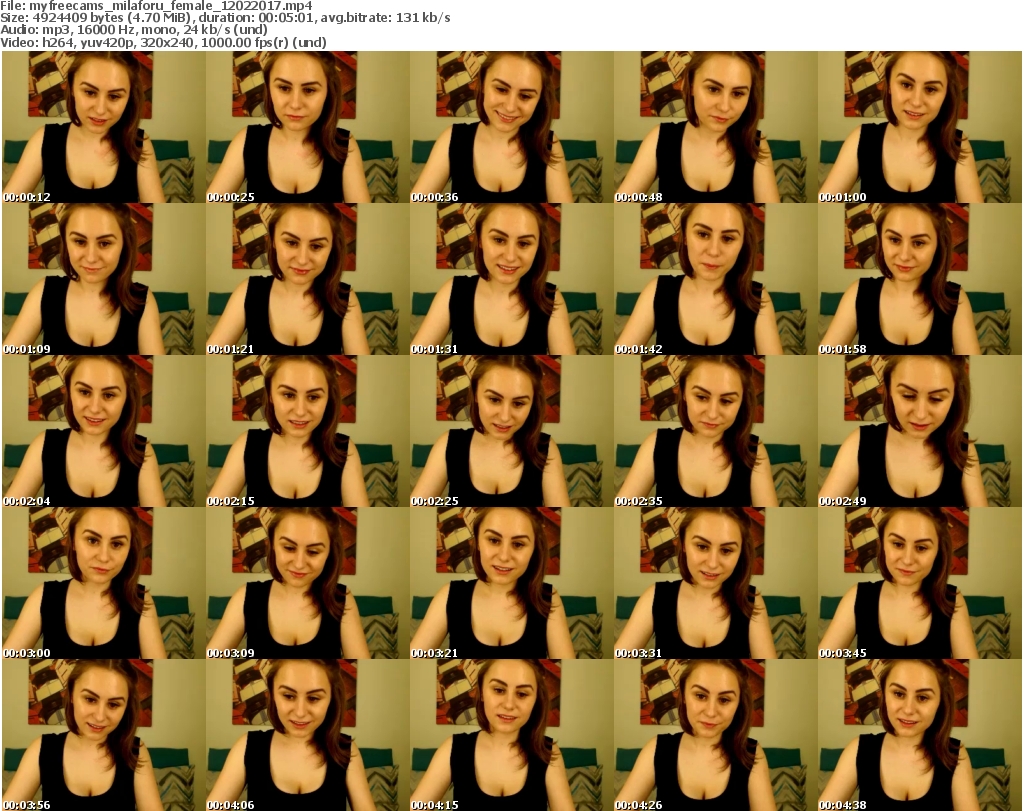Click the frame stamped 00:03:56
1024x811 pixels.
pos(104,735)
